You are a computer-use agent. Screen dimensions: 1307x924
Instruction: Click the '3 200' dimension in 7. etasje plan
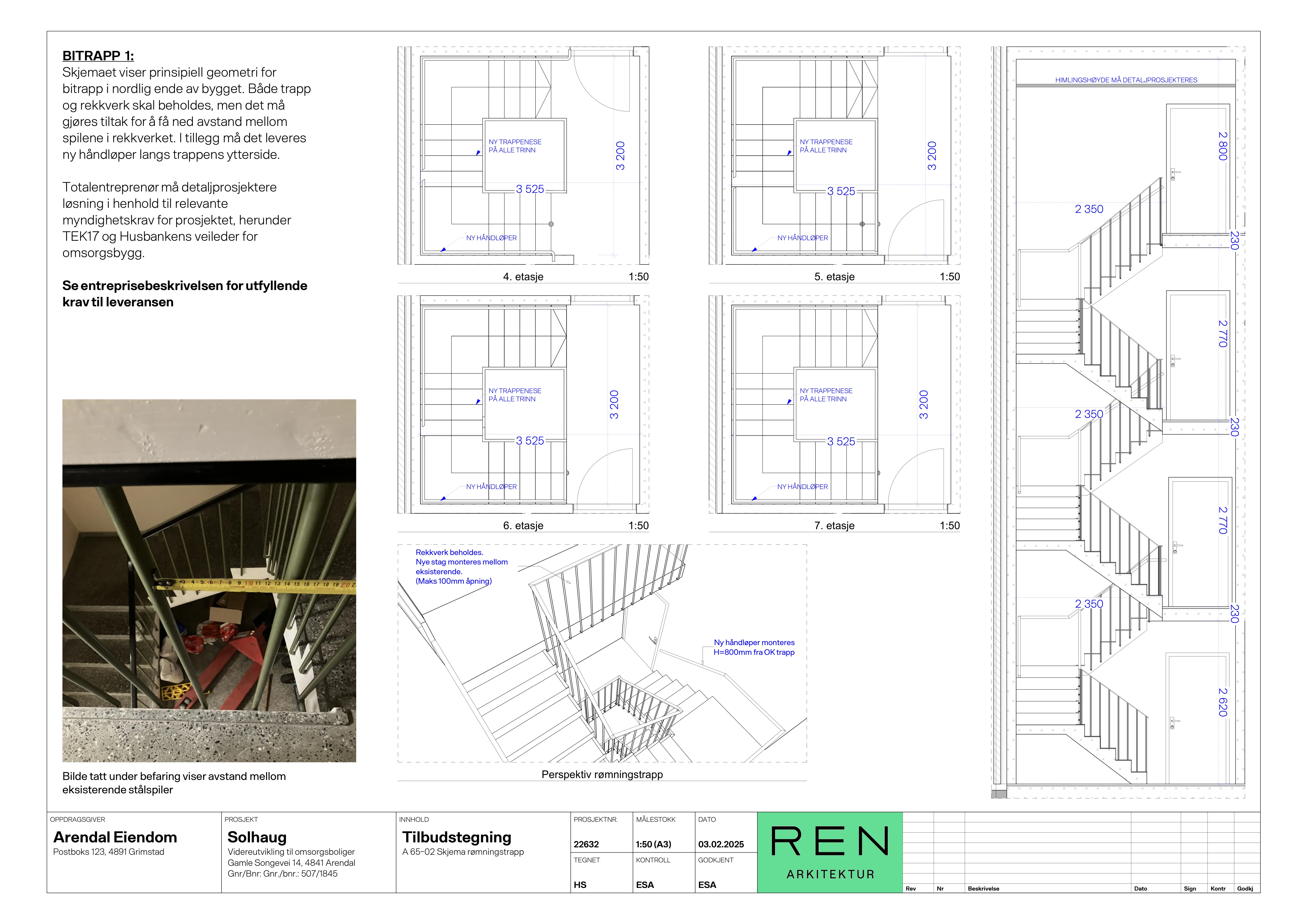923,405
